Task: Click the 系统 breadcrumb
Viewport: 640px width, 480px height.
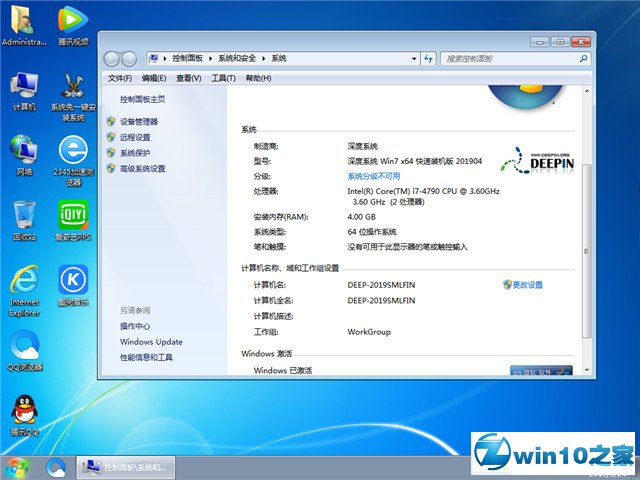Action: click(x=279, y=58)
